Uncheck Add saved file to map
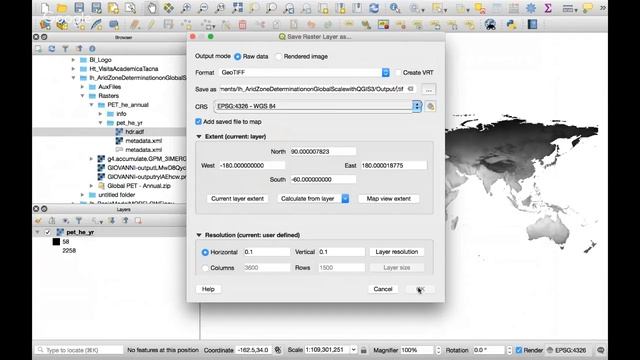The image size is (640, 360). click(198, 122)
